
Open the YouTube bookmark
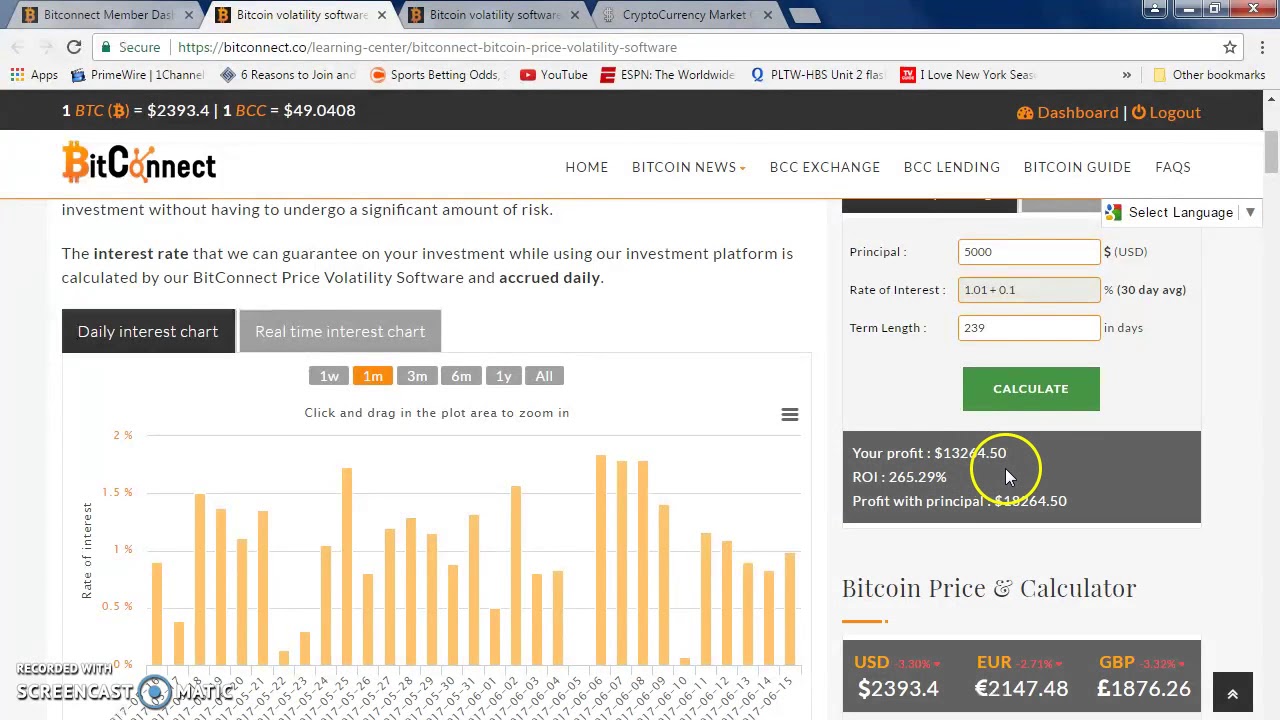tap(554, 75)
